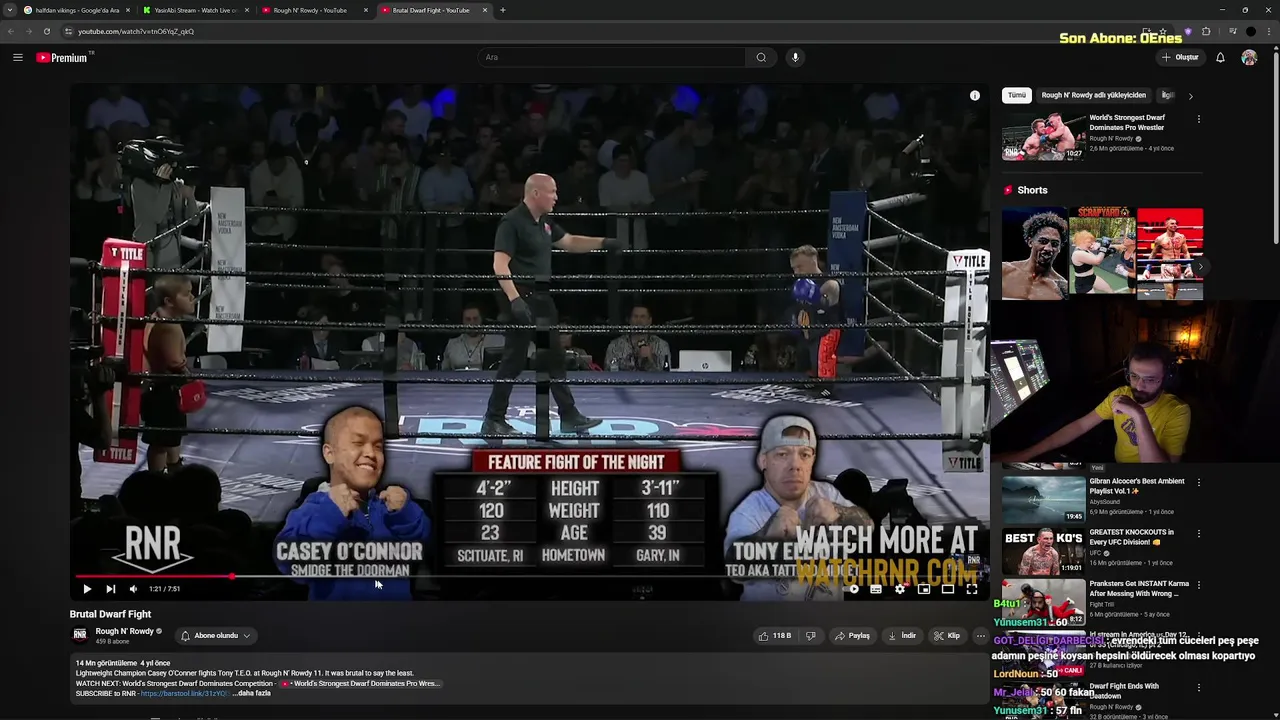The image size is (1280, 720).
Task: Open the first Shorts thumbnail
Action: [1035, 254]
